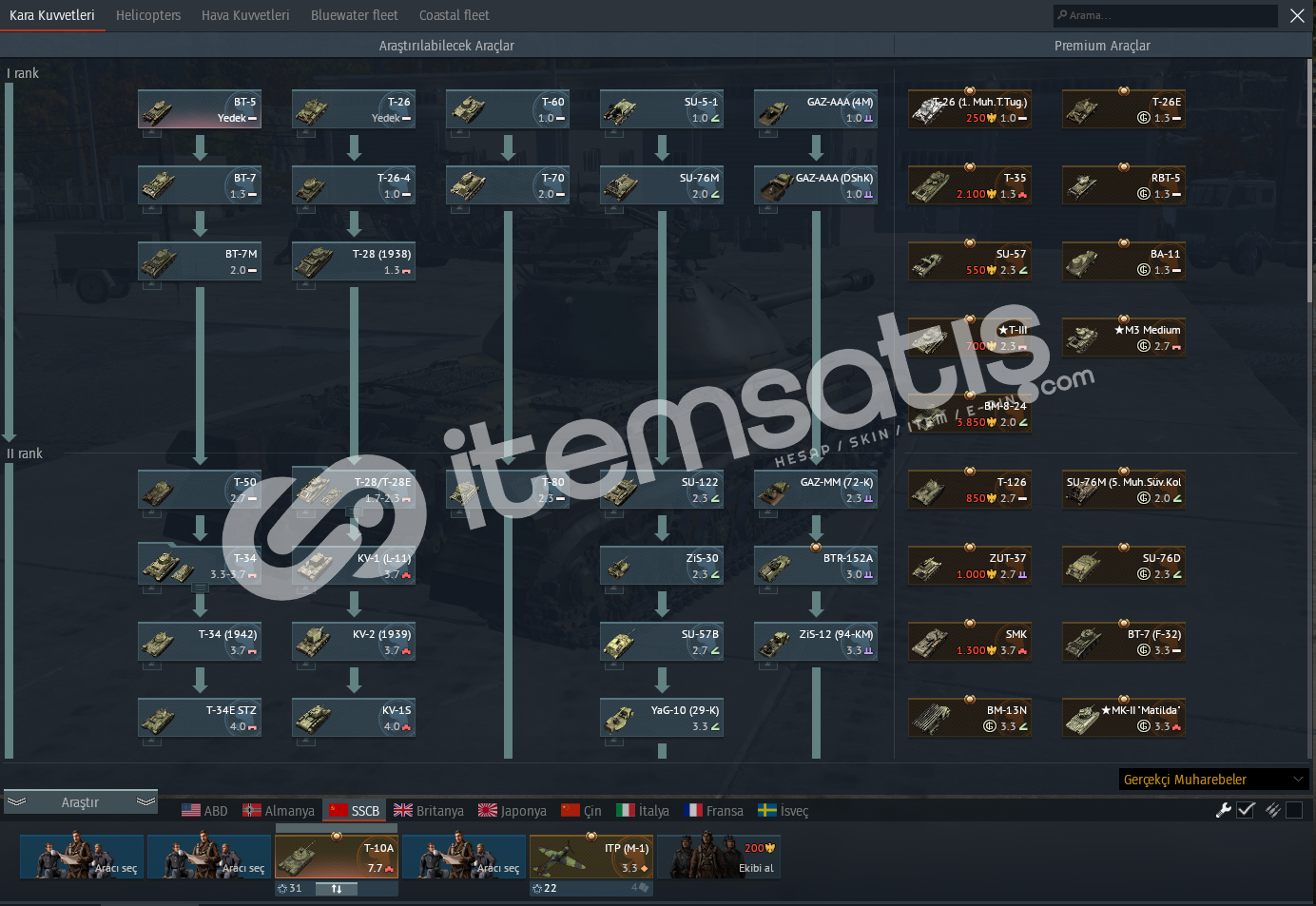Click the RBT-5 premium vehicle
1316x906 pixels.
click(x=1123, y=185)
